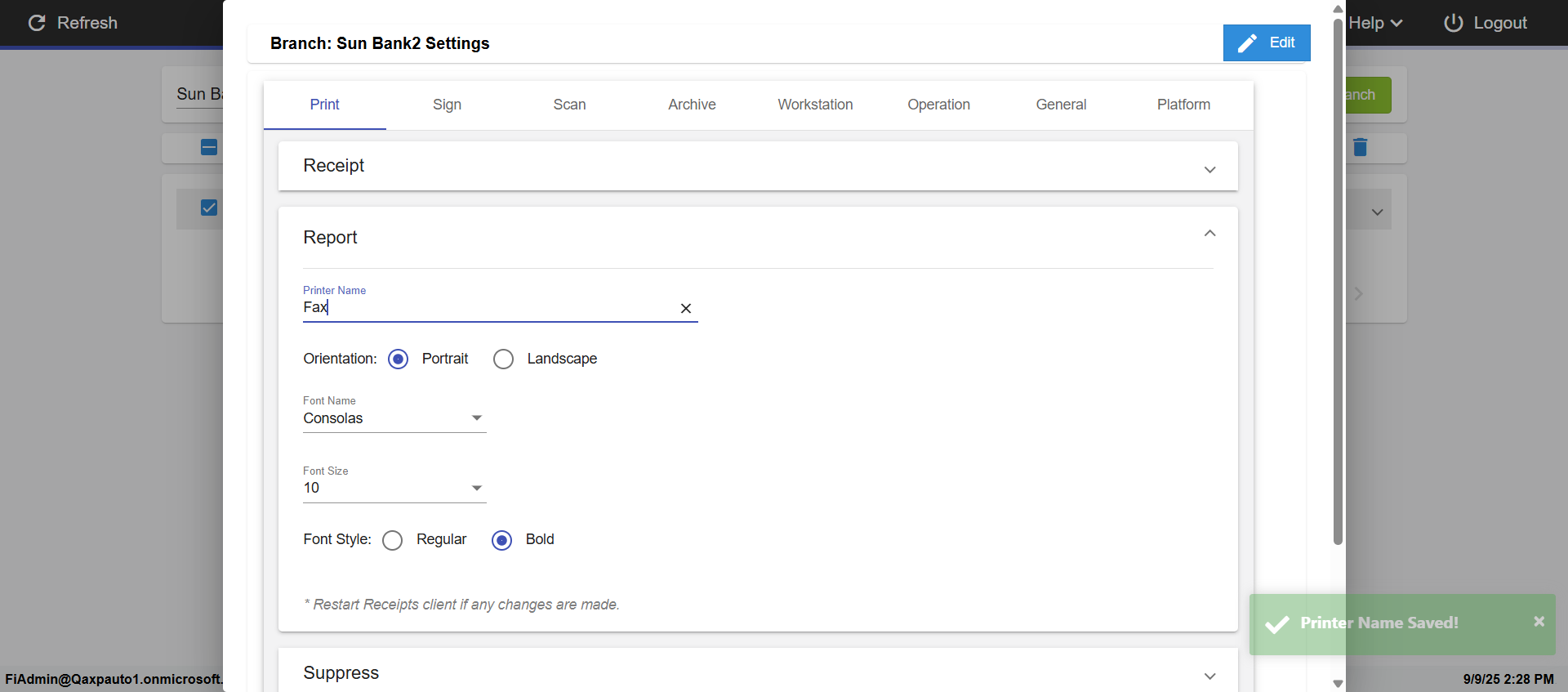Click the Logout power icon

tap(1454, 23)
